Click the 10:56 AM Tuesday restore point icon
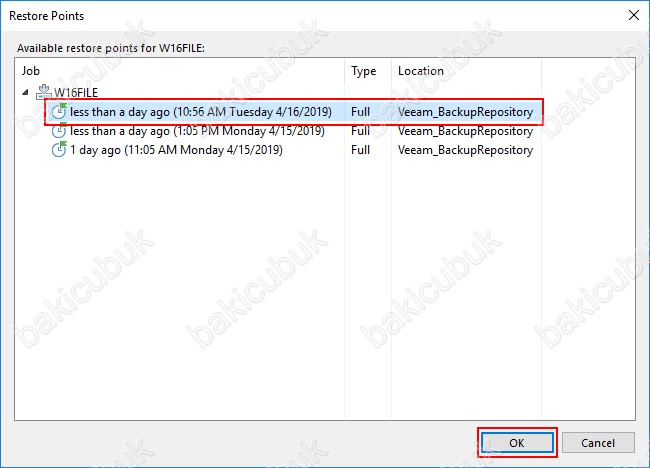Viewport: 650px width, 468px height. coord(59,112)
